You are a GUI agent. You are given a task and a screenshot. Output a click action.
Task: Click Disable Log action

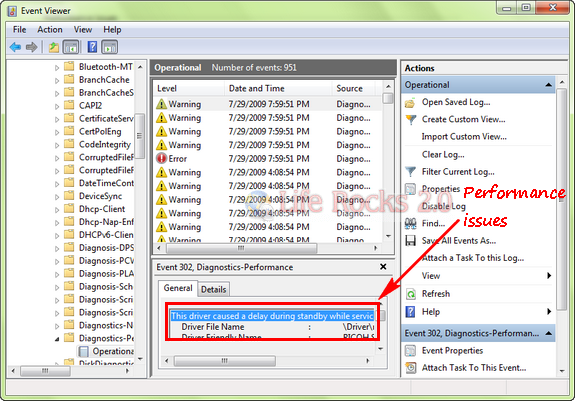[x=444, y=206]
